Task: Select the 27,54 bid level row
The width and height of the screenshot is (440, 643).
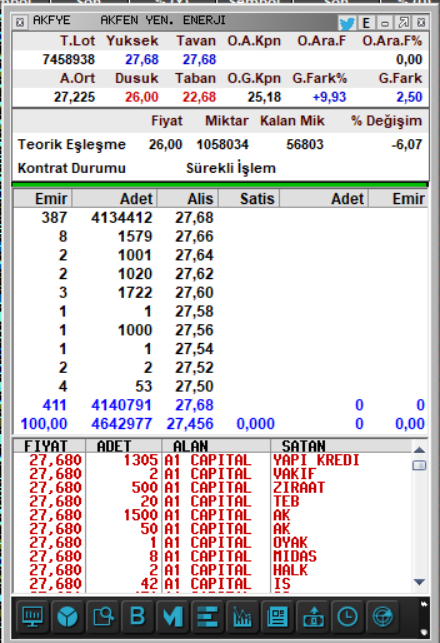Action: coord(221,349)
